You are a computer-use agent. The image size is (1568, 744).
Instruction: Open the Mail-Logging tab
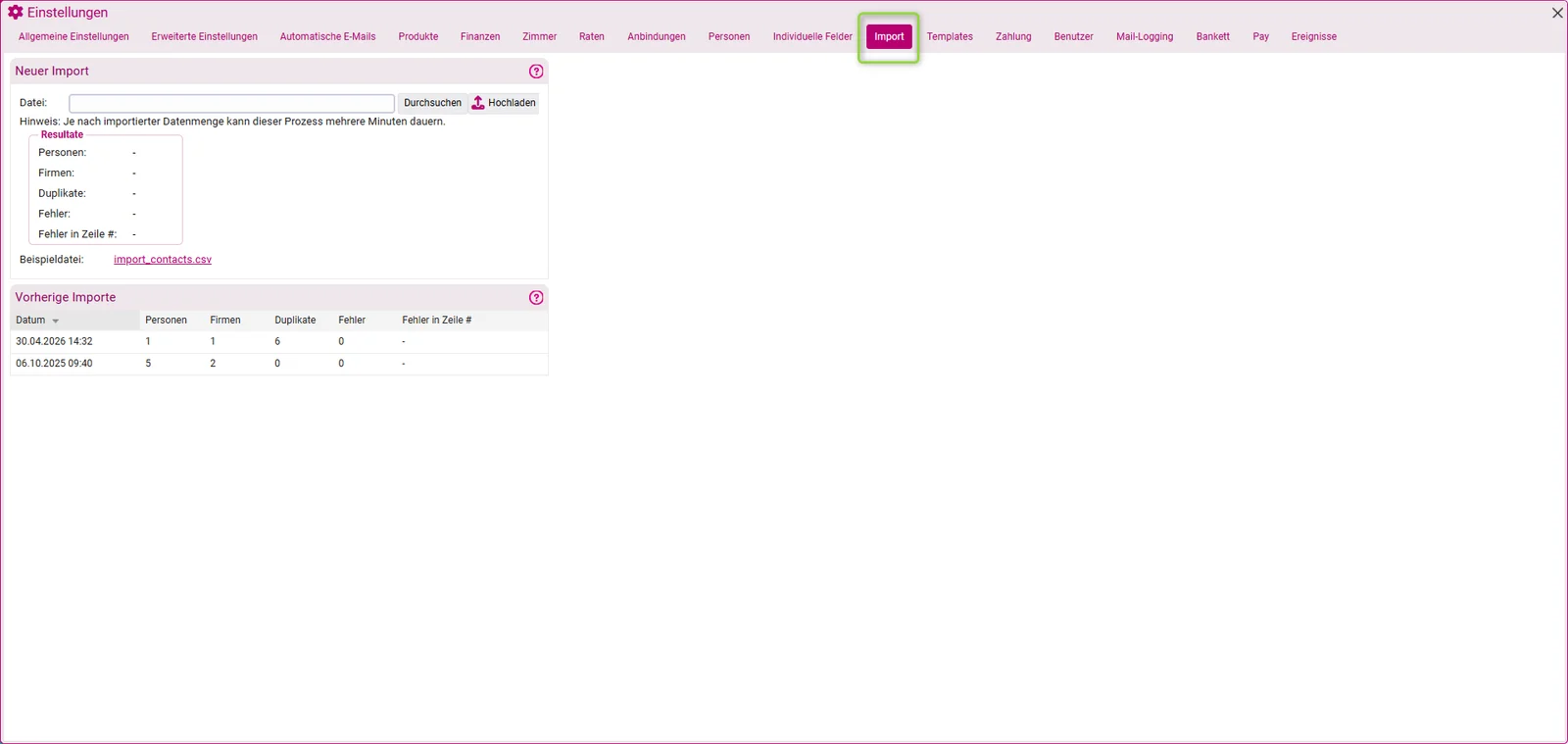1145,37
